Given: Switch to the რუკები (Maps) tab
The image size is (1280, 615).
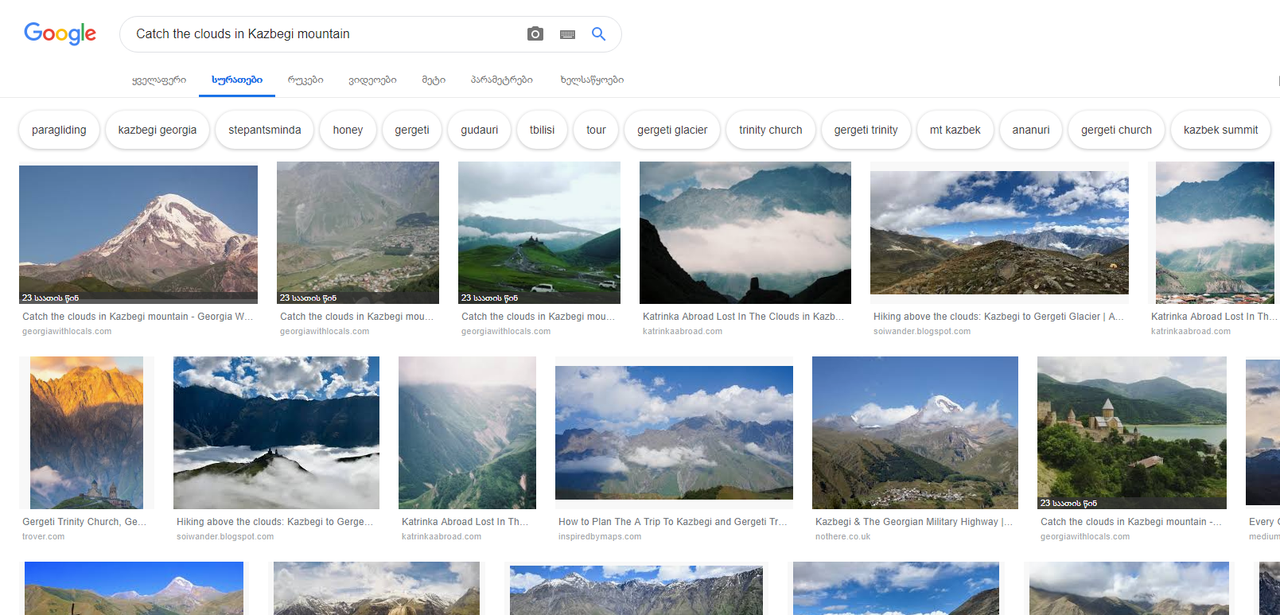Looking at the screenshot, I should coord(305,80).
